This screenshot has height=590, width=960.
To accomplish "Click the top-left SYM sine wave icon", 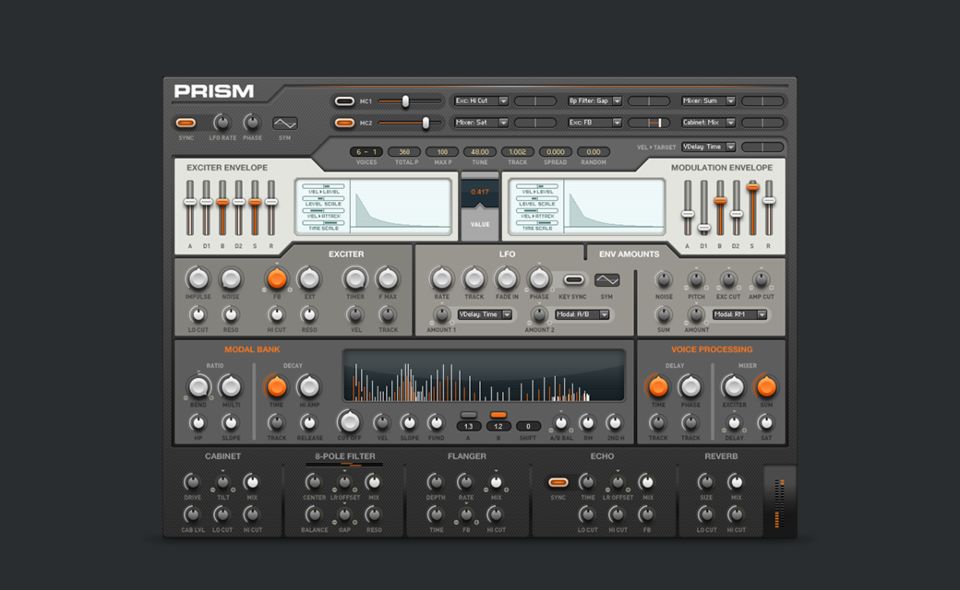I will (285, 123).
